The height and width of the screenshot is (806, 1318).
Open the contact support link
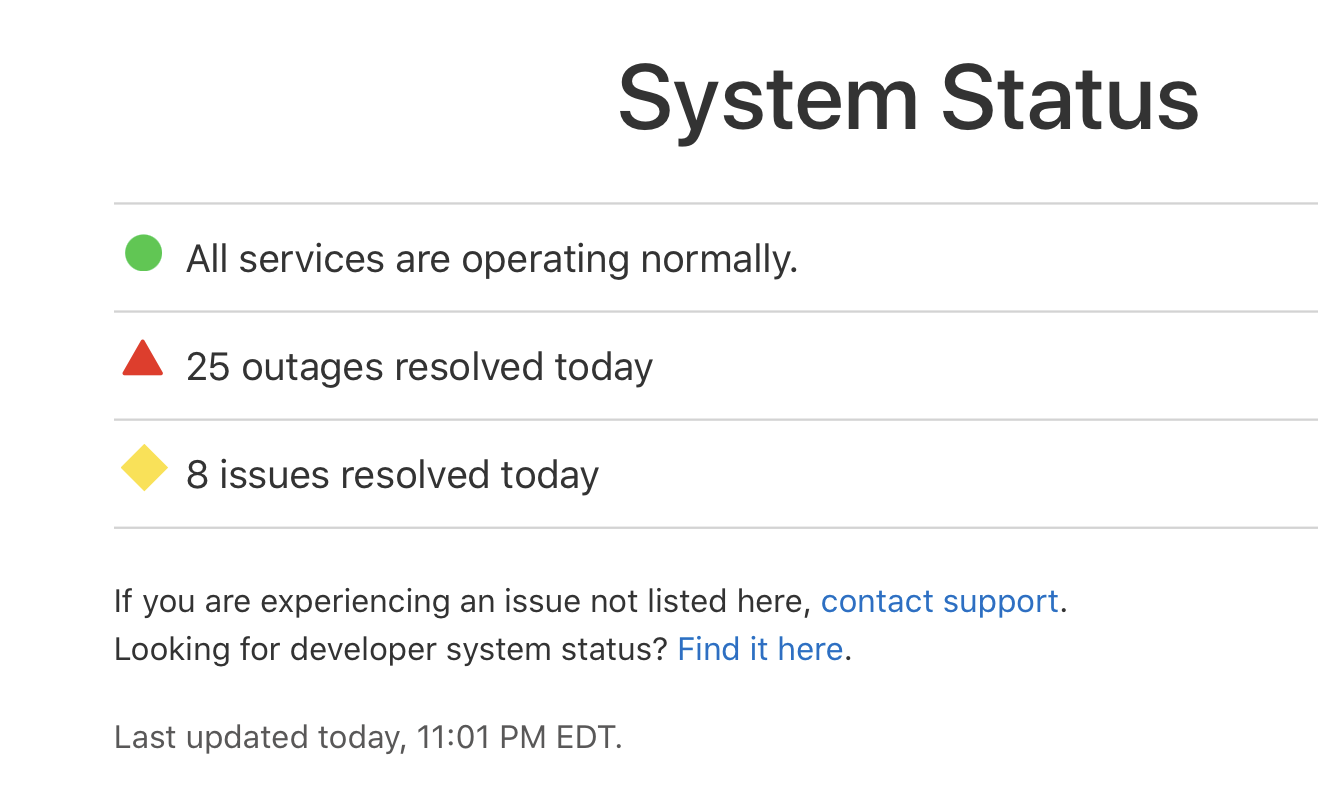pos(939,601)
